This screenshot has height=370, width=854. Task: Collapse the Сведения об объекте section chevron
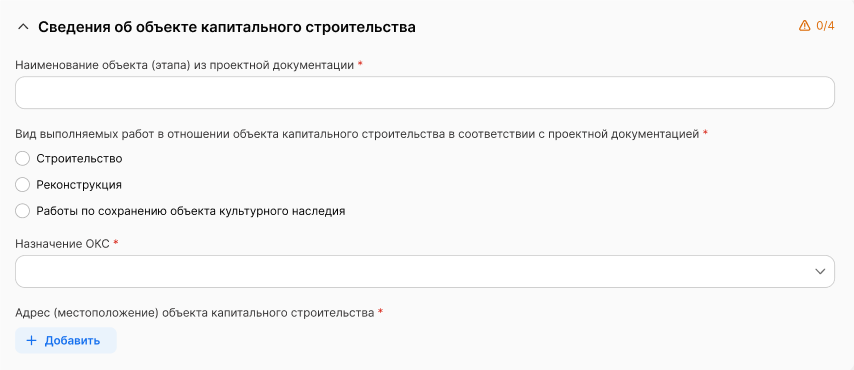[23, 27]
